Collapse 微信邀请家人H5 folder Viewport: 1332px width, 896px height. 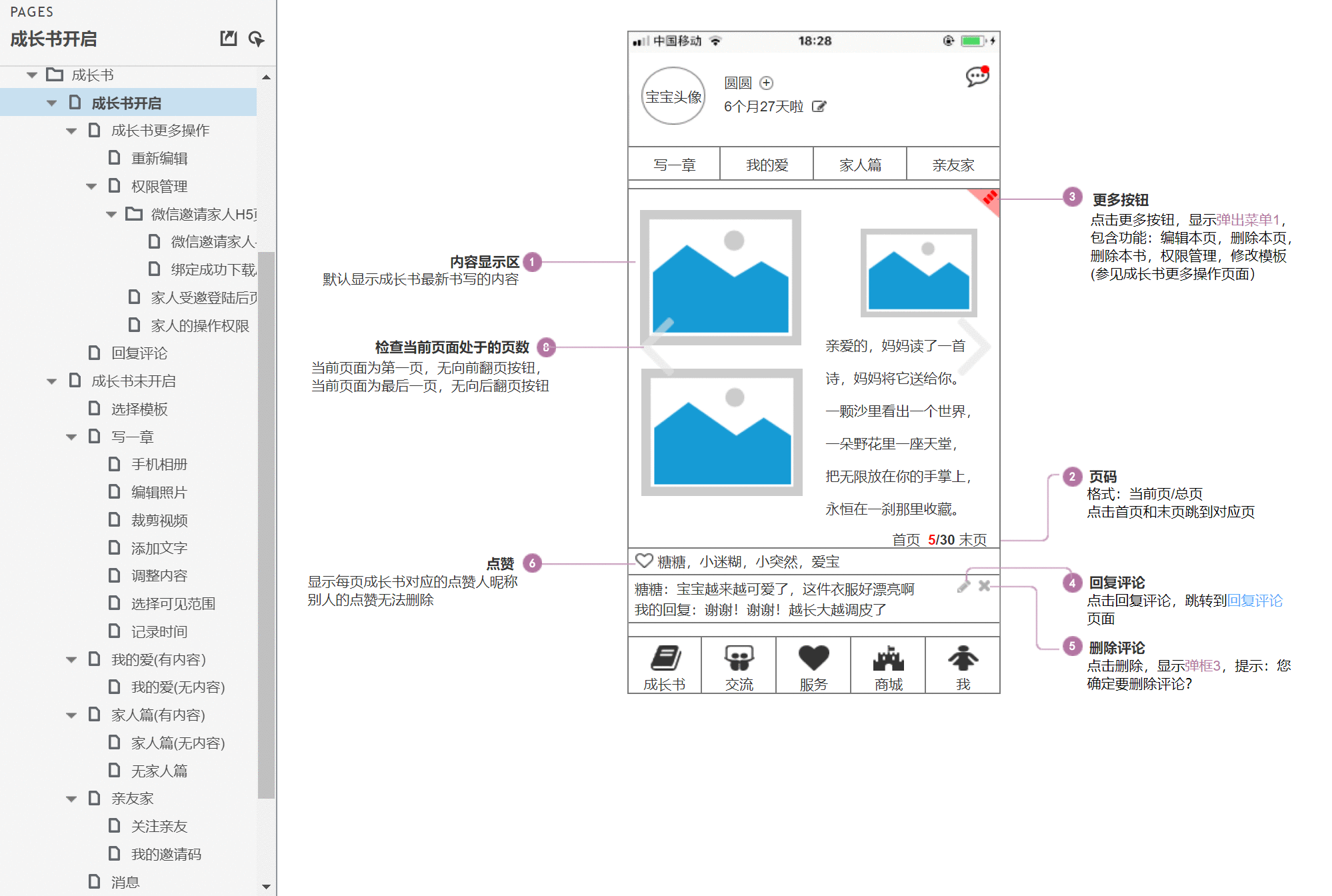(x=111, y=215)
